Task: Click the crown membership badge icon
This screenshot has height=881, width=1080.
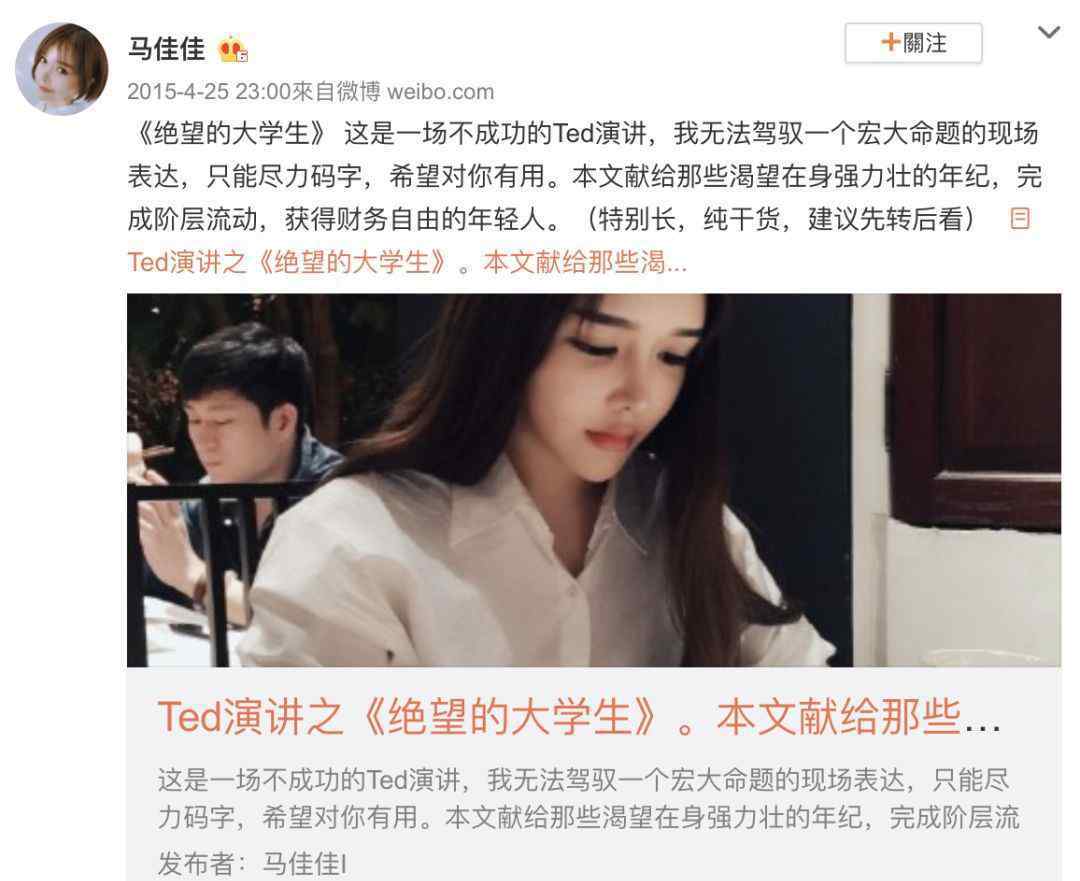Action: (x=233, y=50)
